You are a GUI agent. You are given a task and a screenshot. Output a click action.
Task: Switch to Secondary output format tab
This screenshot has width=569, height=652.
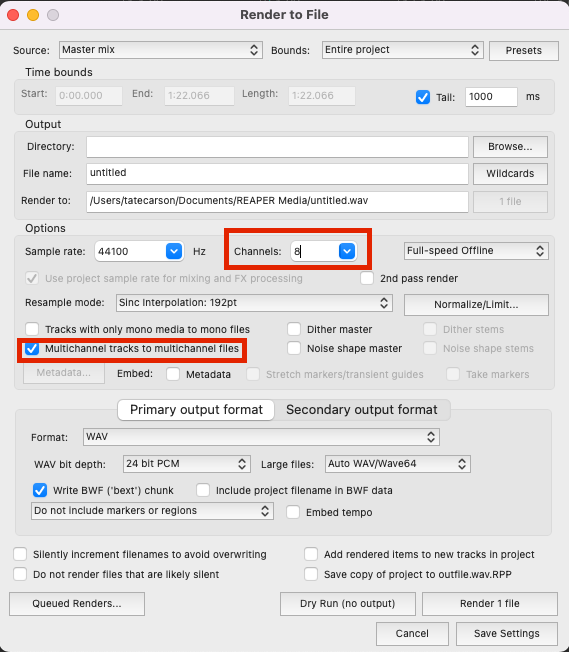[x=362, y=410]
